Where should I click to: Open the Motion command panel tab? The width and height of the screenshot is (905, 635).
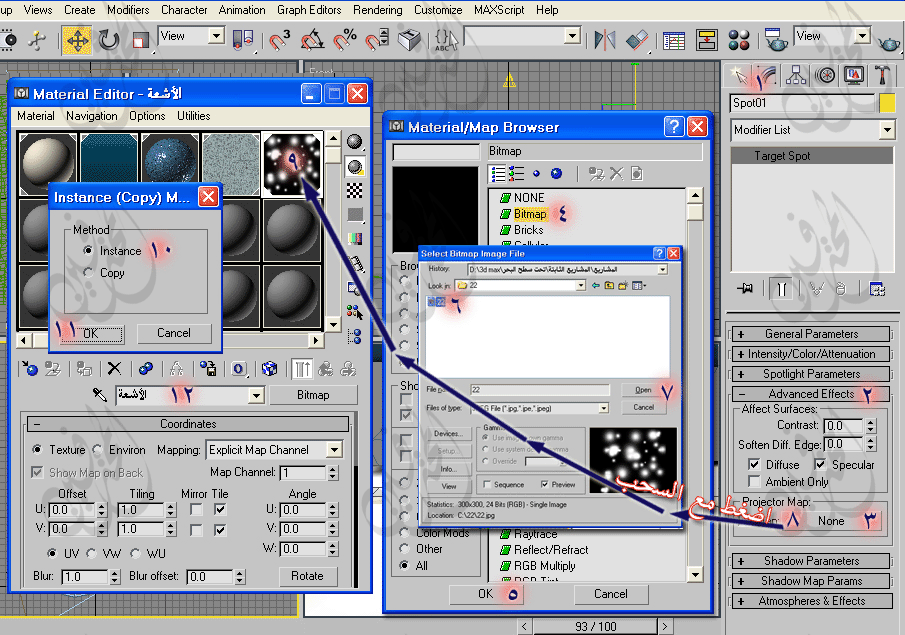[825, 76]
